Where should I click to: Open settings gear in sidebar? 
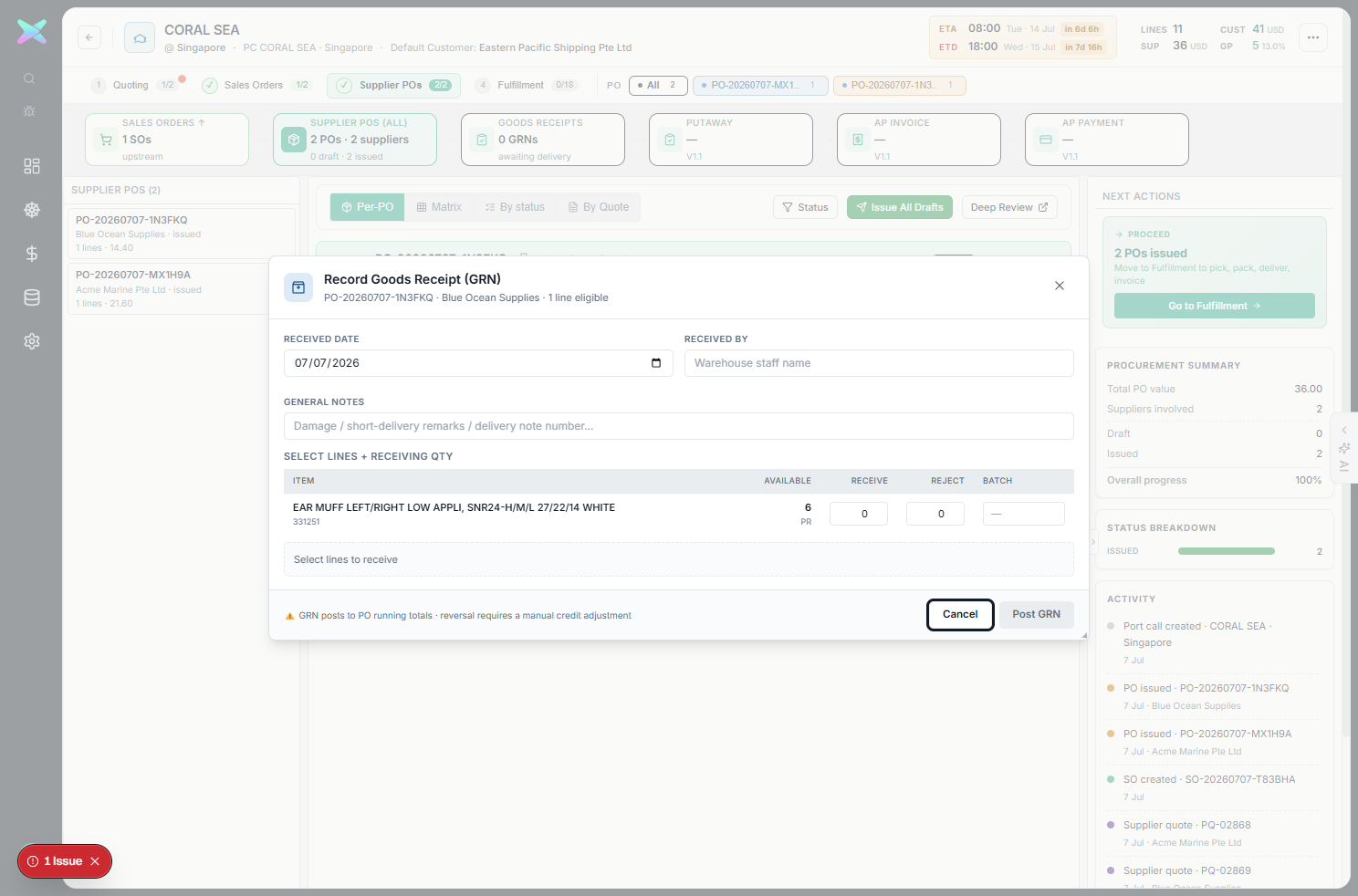[32, 341]
